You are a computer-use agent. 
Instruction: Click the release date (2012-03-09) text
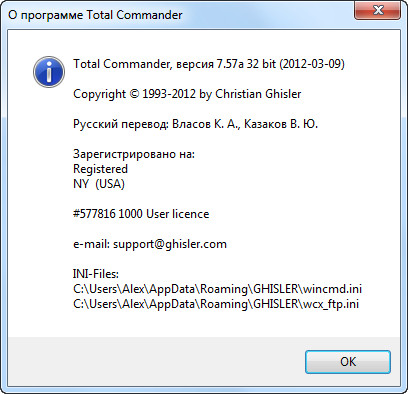pyautogui.click(x=312, y=64)
